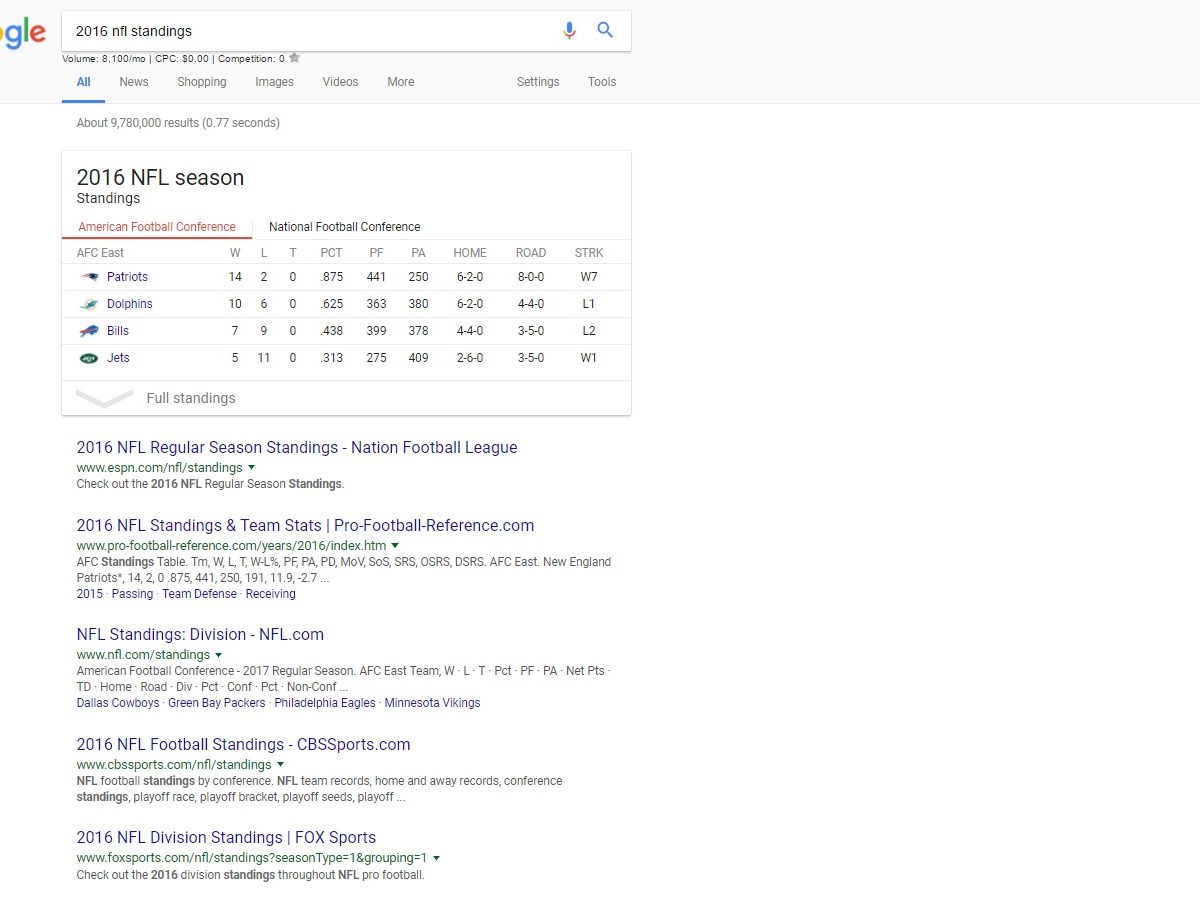The height and width of the screenshot is (909, 1200).
Task: Open the Tools menu
Action: tap(602, 82)
